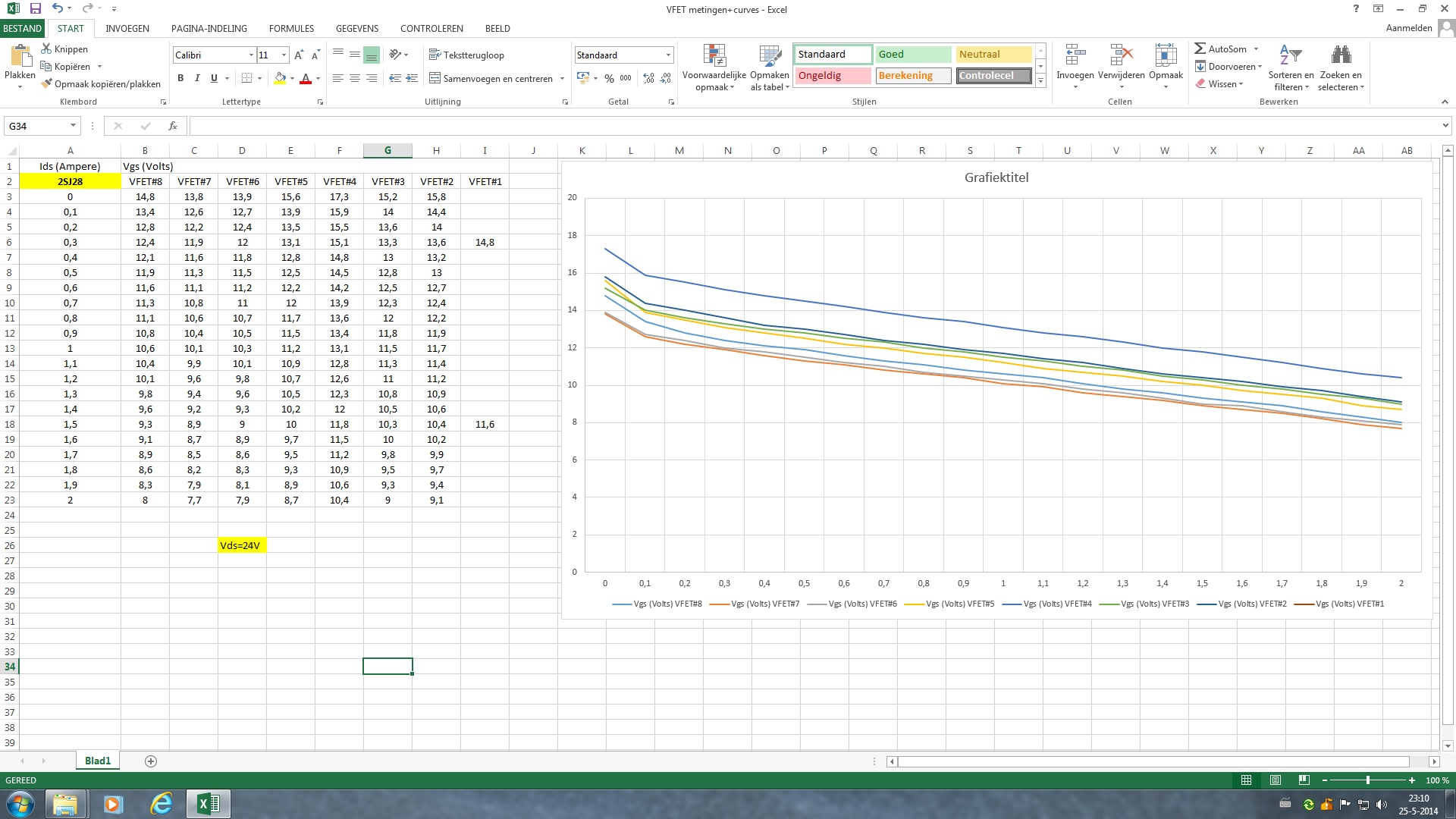The image size is (1456, 819).
Task: Apply the Ongeldig cell style
Action: point(833,76)
